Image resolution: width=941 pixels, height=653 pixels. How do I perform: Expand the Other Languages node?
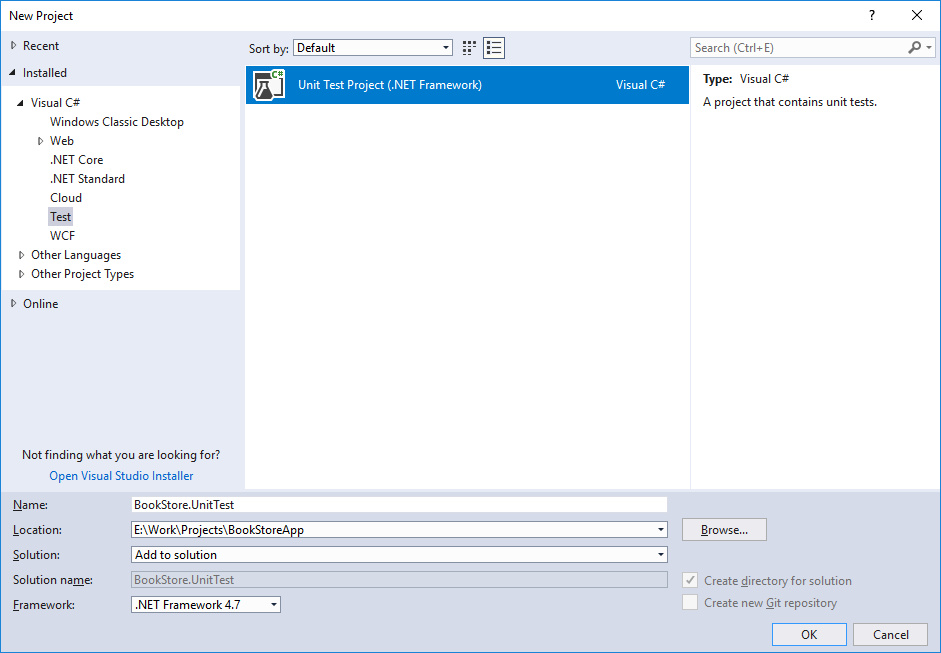(22, 255)
